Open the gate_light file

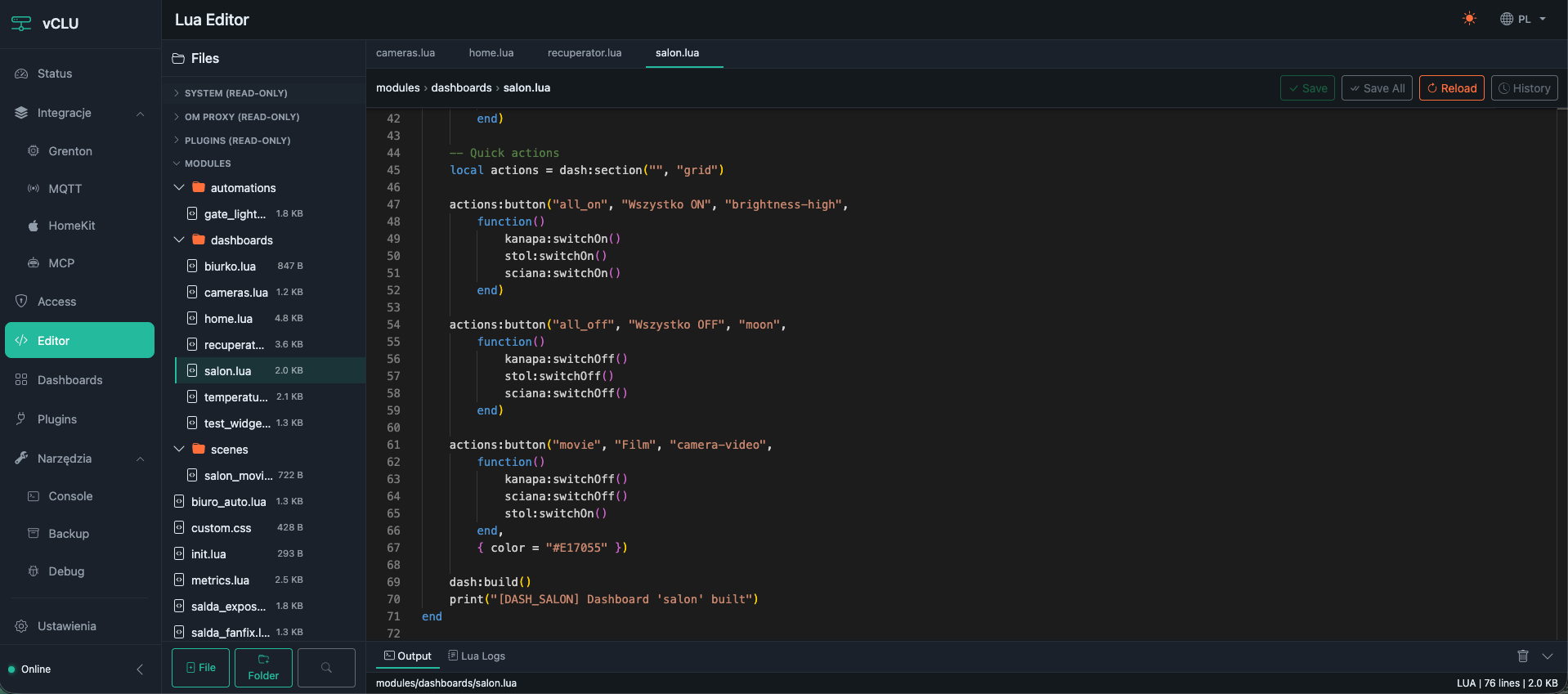(270, 214)
